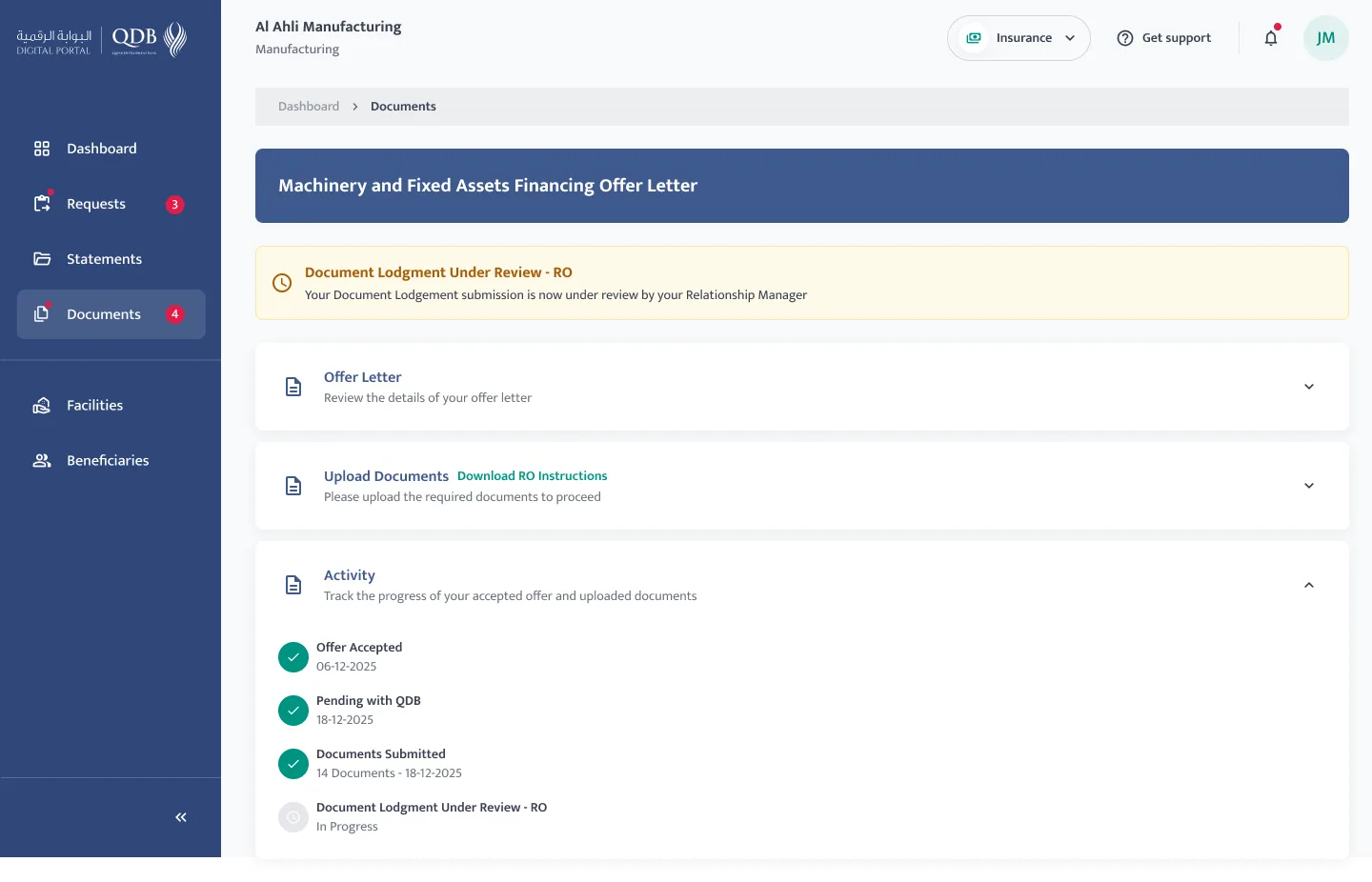Click the Get support link
Image resolution: width=1372 pixels, height=882 pixels.
[1164, 38]
